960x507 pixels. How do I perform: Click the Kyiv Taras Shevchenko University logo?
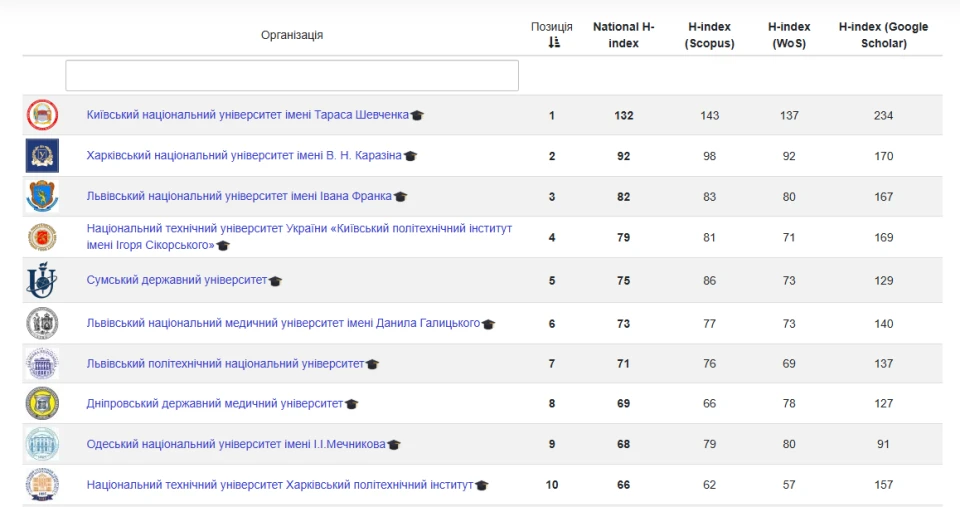coord(42,115)
